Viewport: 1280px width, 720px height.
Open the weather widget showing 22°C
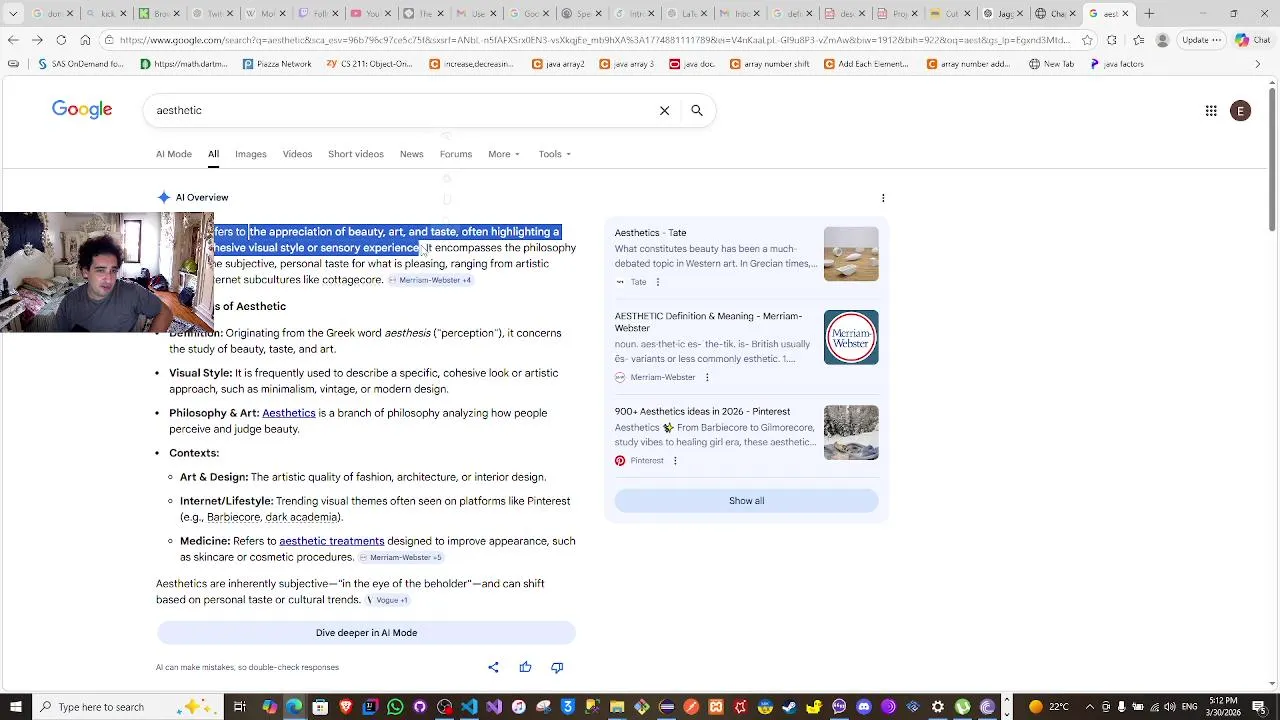point(1049,707)
